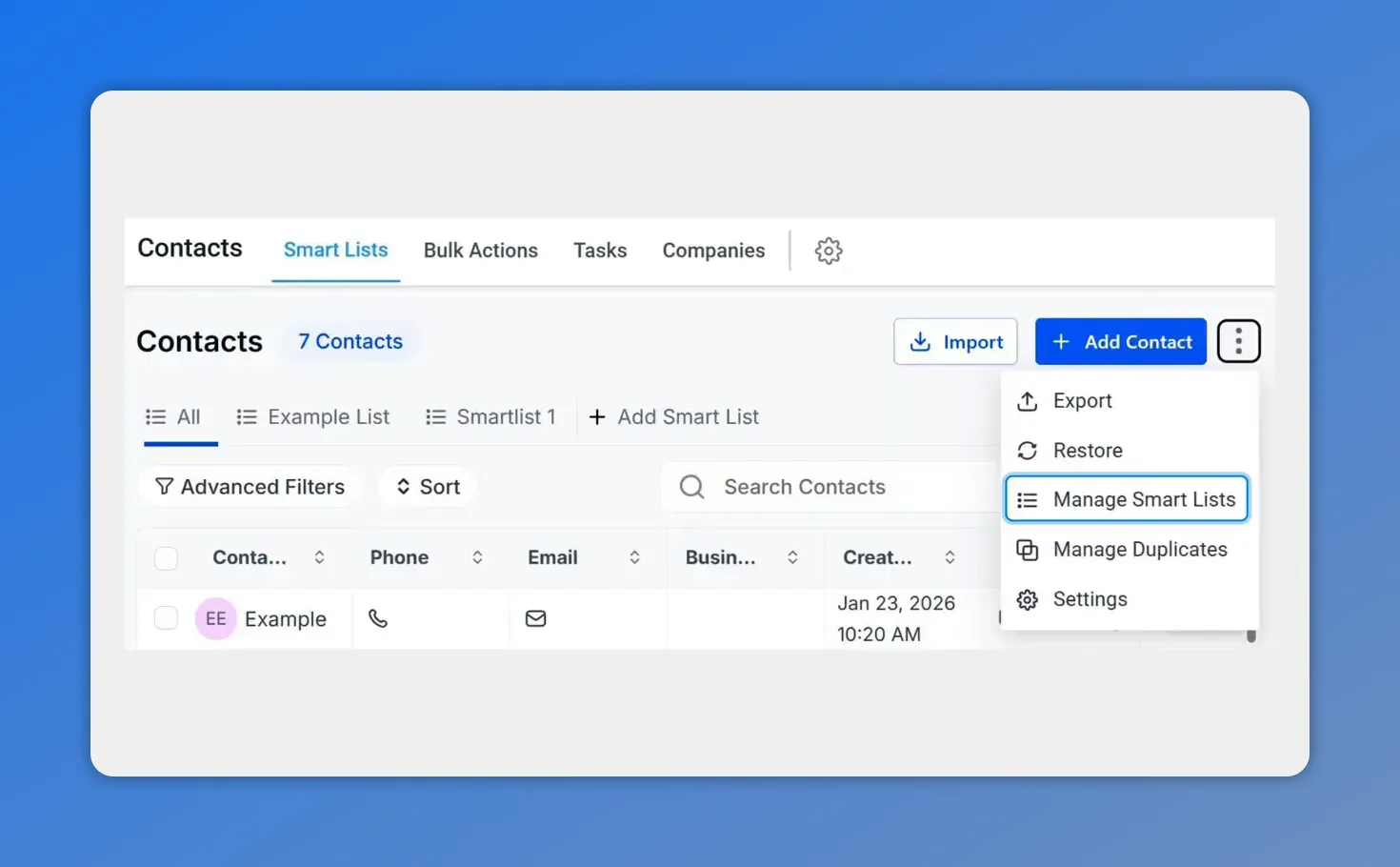
Task: Click the phone icon in Example's row
Action: click(378, 618)
